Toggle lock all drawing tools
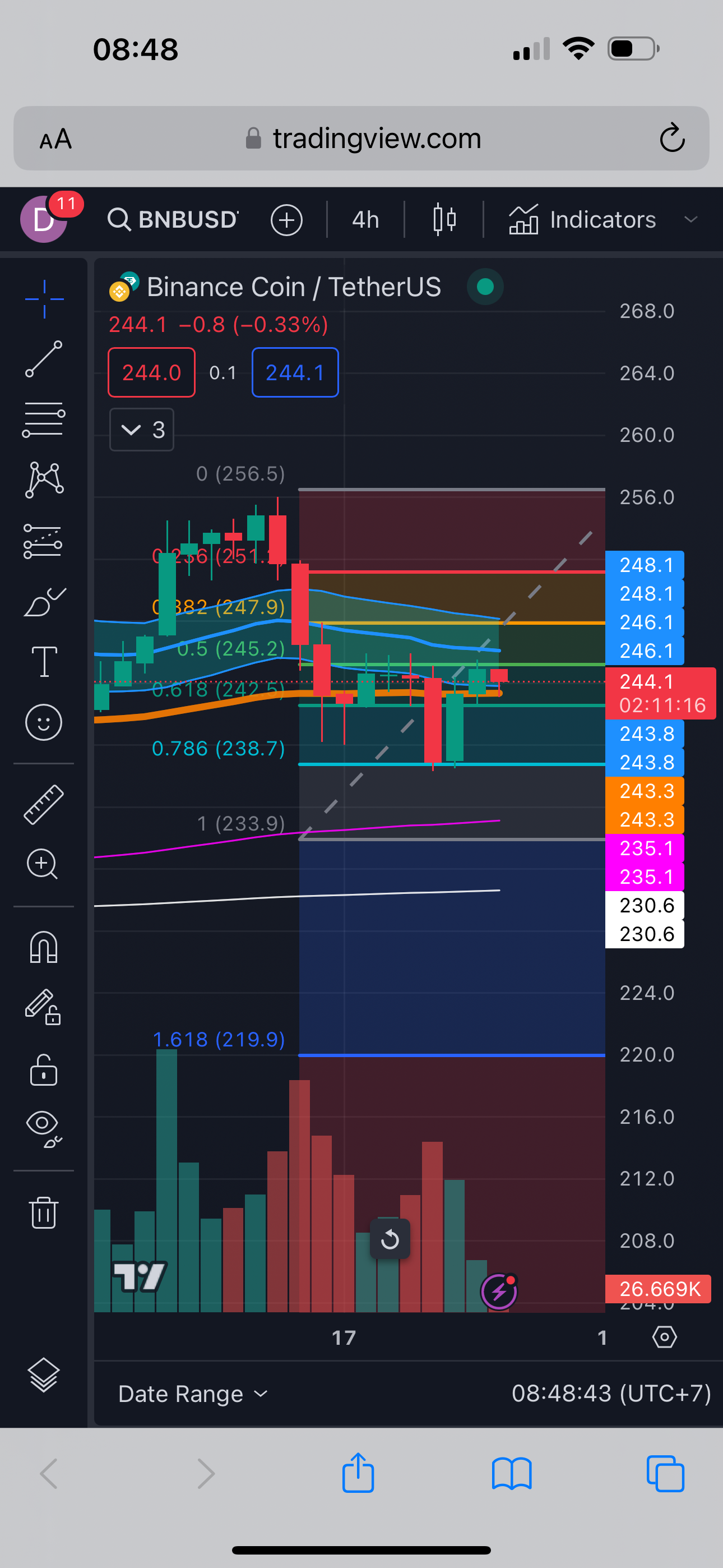 coord(44,1069)
